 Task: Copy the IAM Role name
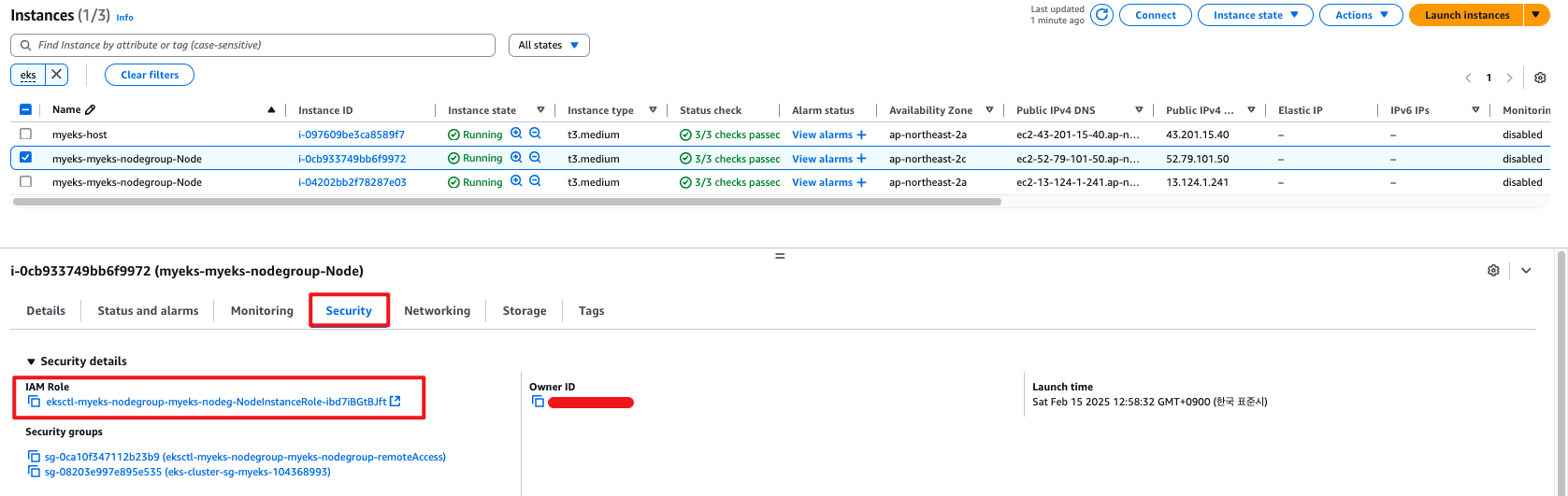(x=35, y=402)
